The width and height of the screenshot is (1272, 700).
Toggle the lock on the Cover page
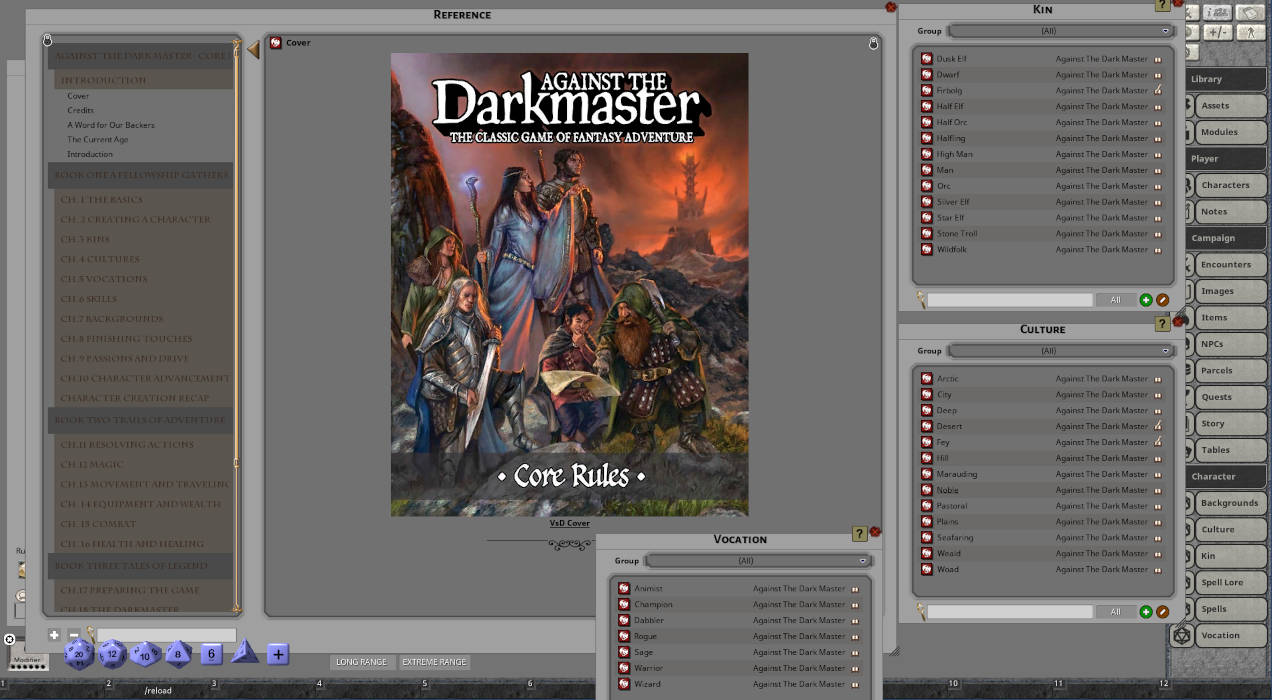click(873, 43)
